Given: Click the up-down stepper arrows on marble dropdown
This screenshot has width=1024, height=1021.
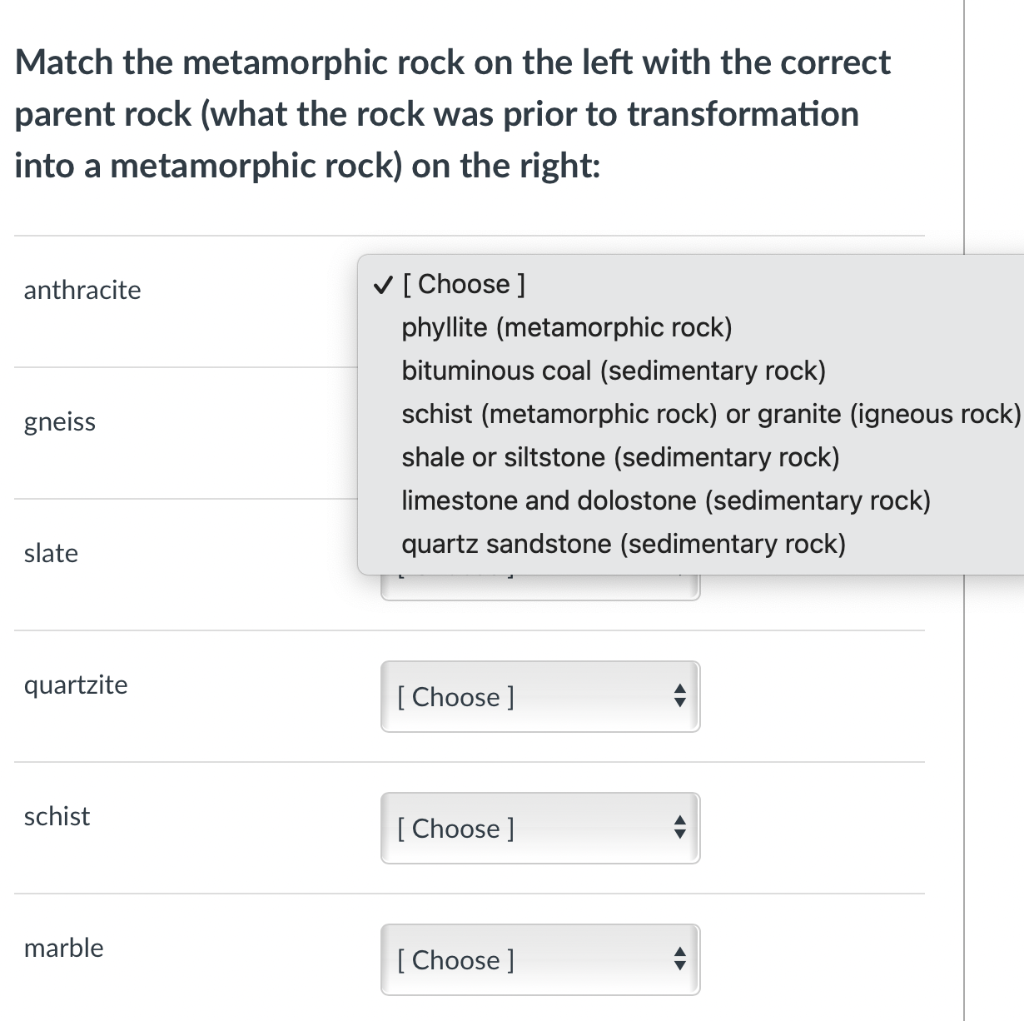Looking at the screenshot, I should click(679, 959).
